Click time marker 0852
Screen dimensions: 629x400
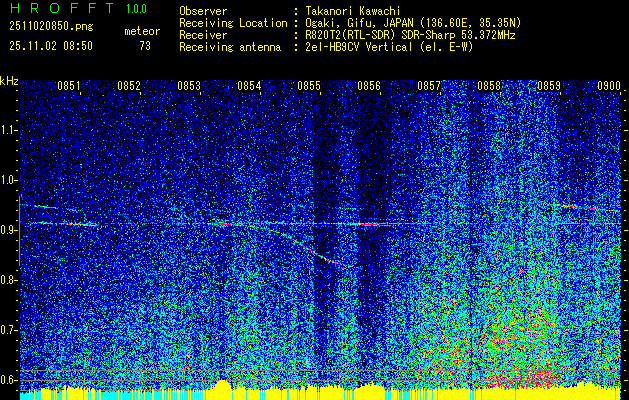click(129, 86)
